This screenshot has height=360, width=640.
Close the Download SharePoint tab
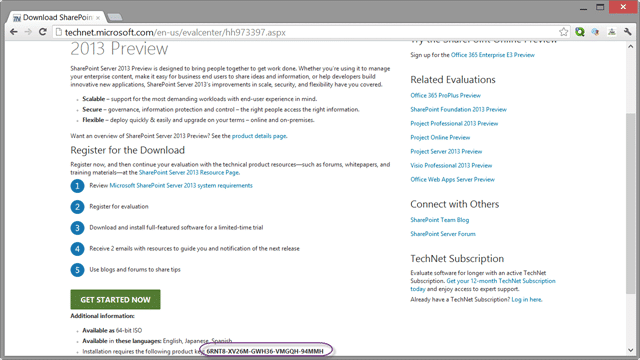pyautogui.click(x=98, y=18)
